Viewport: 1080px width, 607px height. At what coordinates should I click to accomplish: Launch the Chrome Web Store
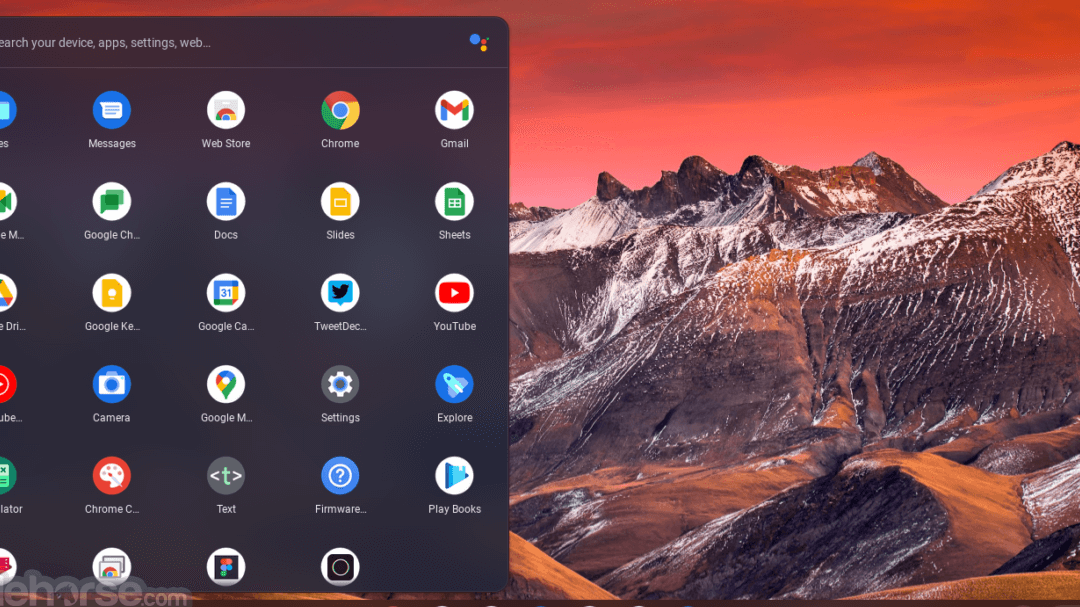(226, 111)
